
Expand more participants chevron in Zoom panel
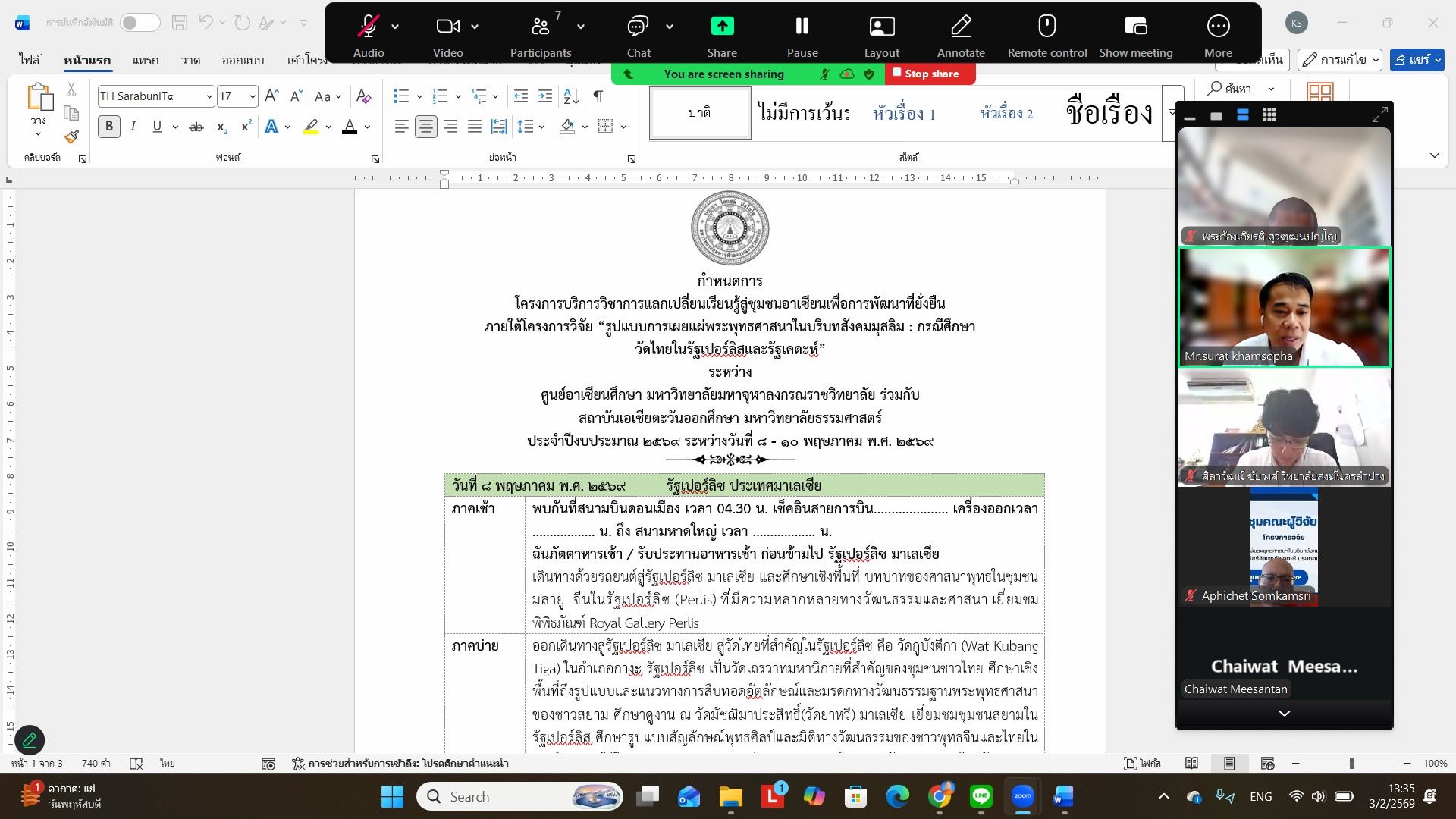[1284, 714]
